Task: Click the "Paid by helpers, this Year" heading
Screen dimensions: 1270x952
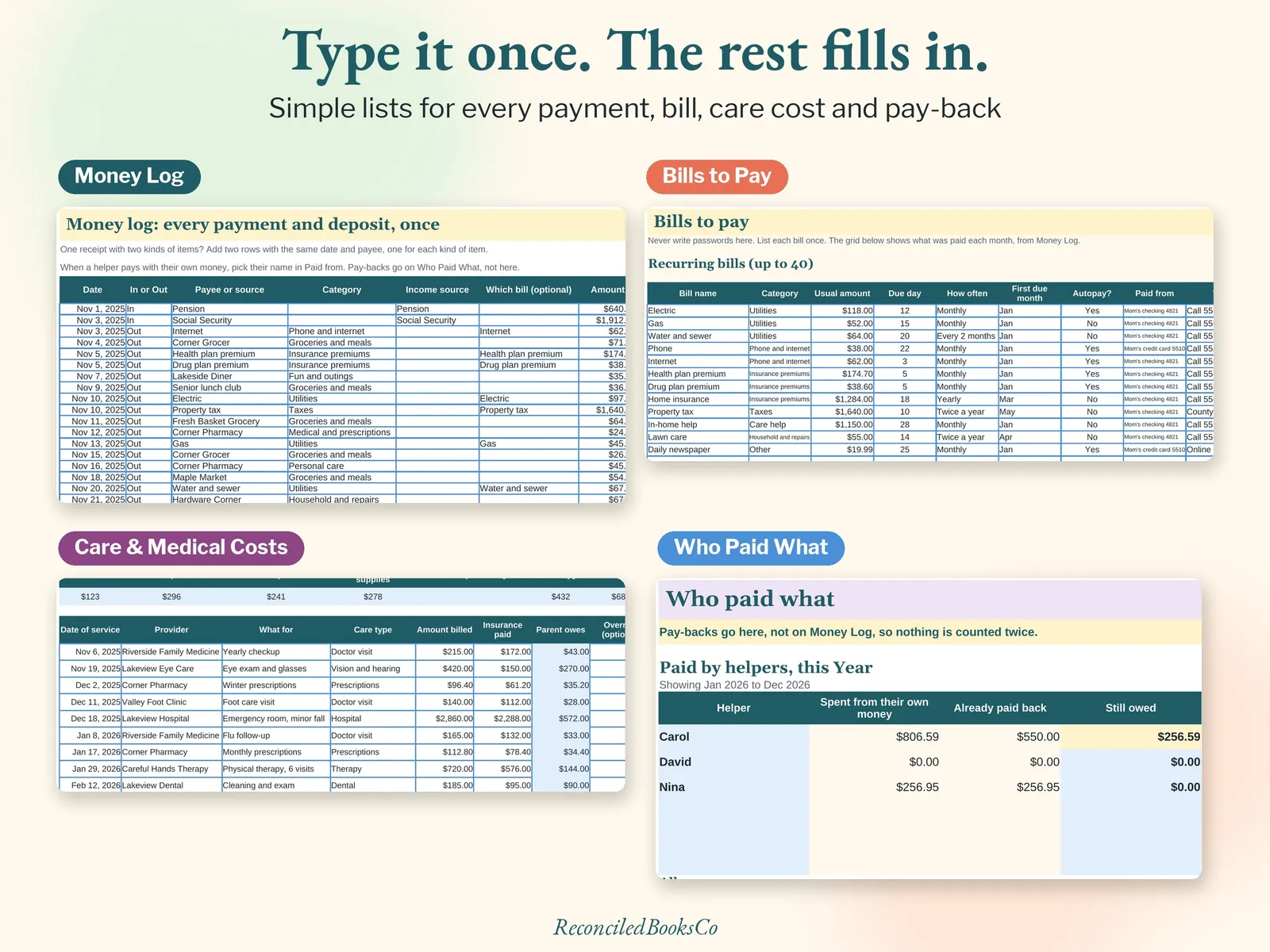Action: (x=766, y=668)
